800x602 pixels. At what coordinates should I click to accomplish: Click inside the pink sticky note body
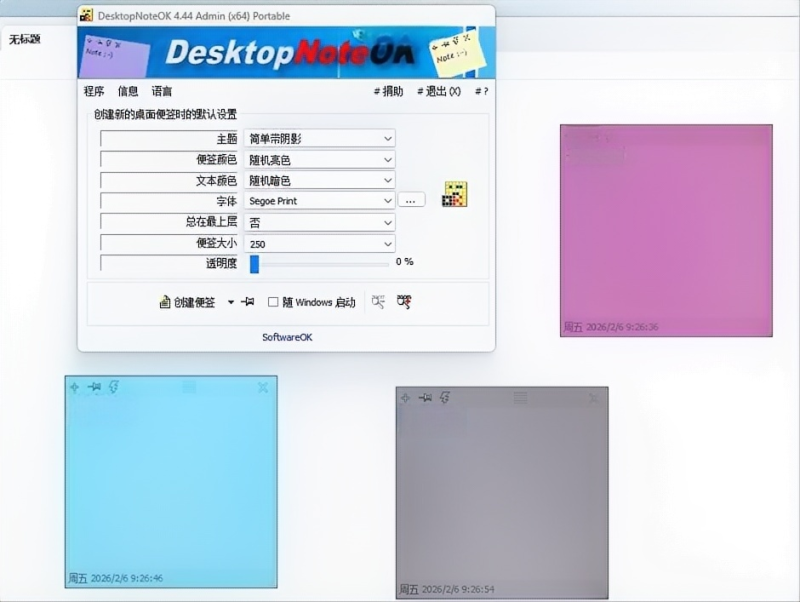(x=666, y=230)
